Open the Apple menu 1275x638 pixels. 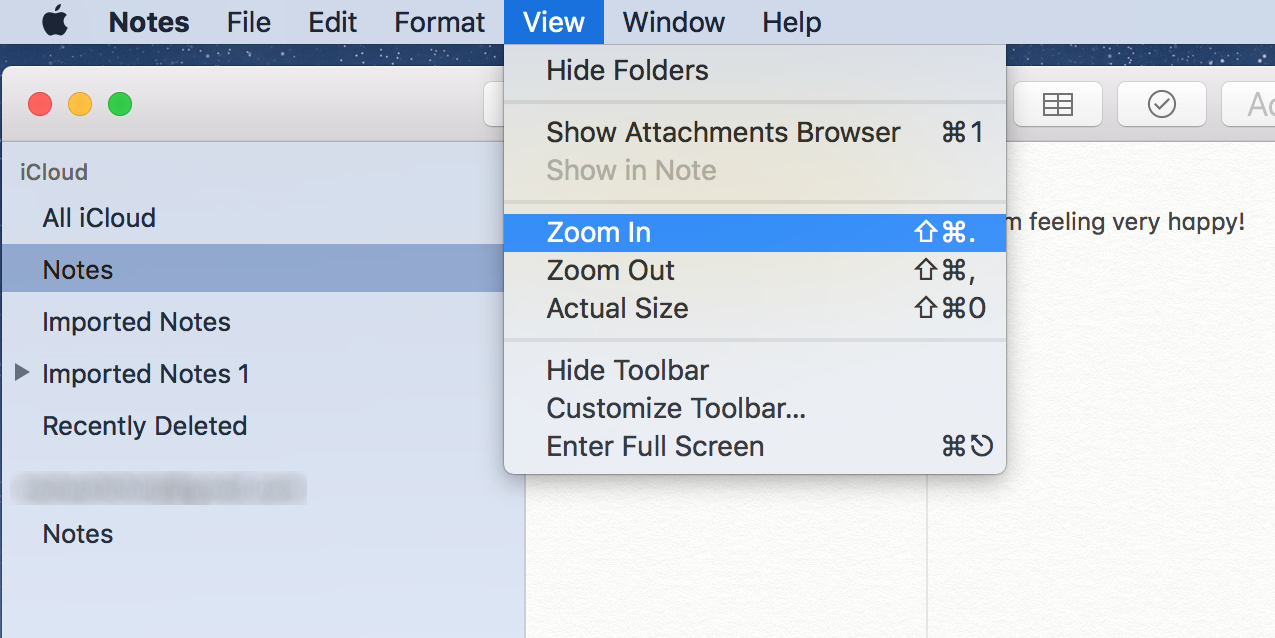[54, 22]
